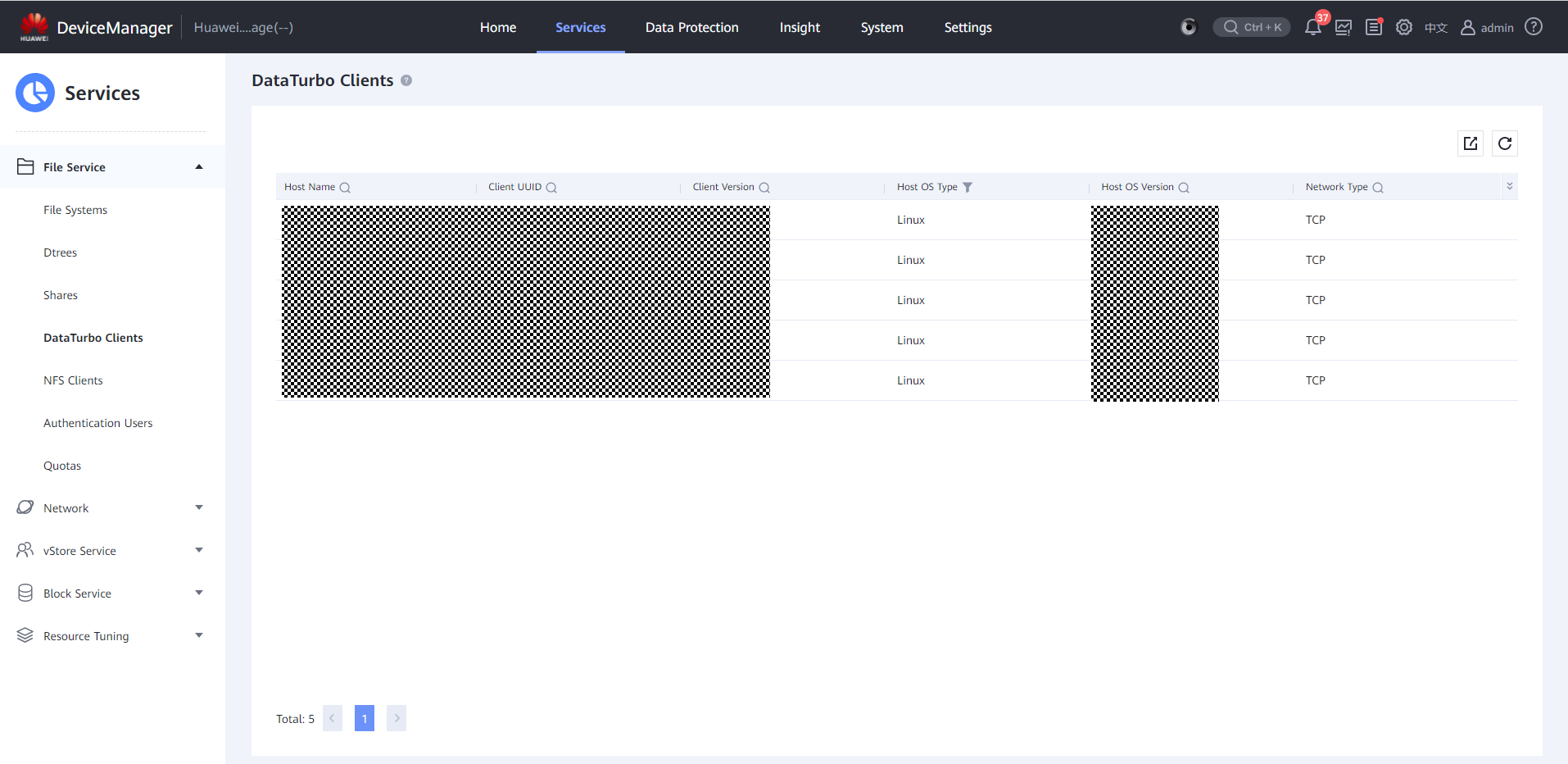Expand the table column settings chevron

tap(1509, 187)
